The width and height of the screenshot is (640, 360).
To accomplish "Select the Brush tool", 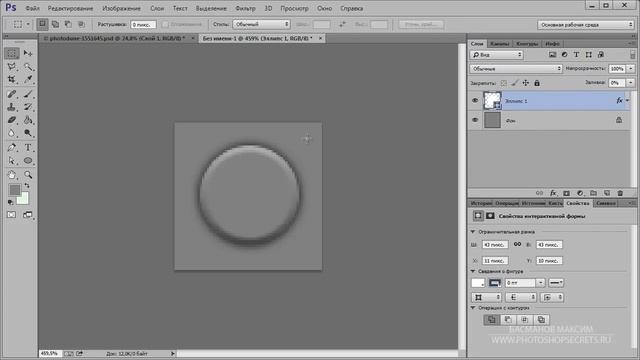I will [28, 94].
